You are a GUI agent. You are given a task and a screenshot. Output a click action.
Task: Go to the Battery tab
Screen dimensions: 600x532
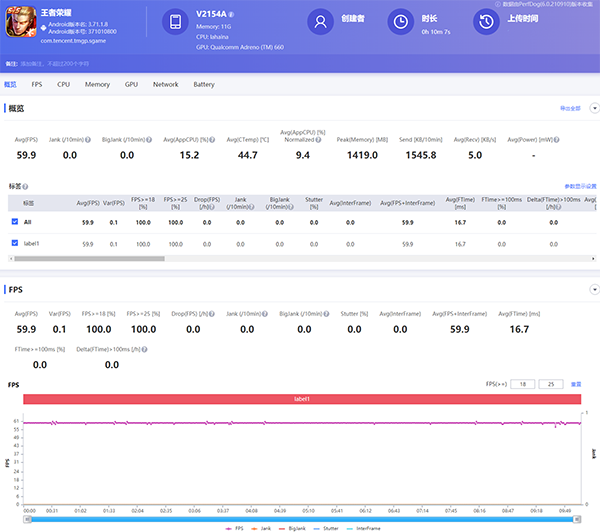pos(203,85)
